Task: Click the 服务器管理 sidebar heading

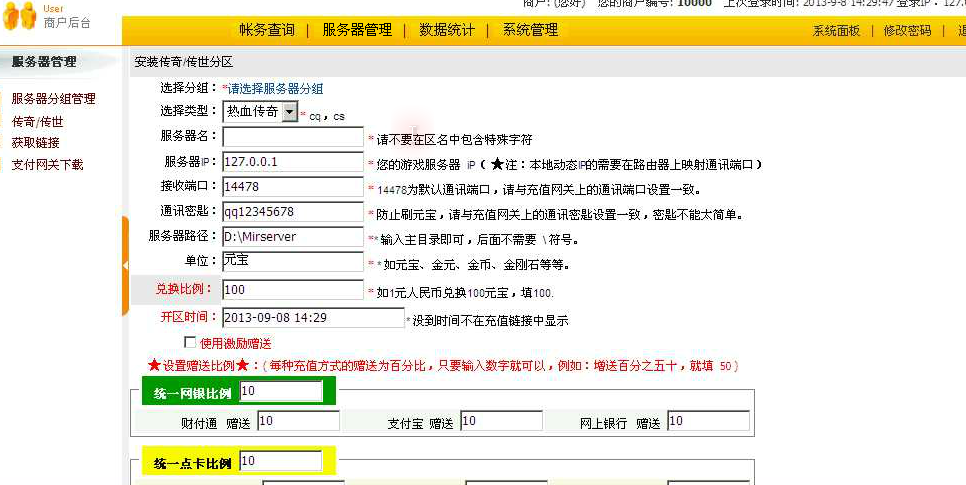Action: tap(44, 62)
